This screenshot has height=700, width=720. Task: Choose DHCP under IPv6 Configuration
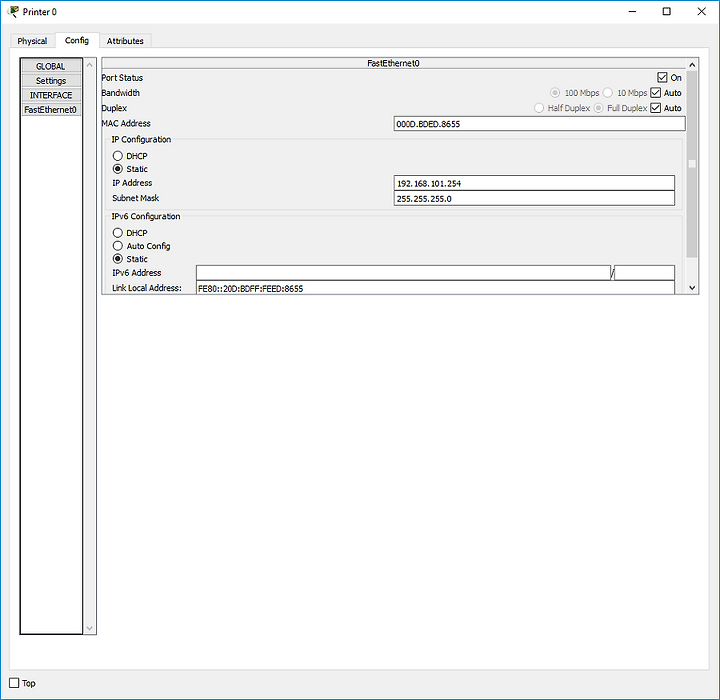[x=118, y=233]
